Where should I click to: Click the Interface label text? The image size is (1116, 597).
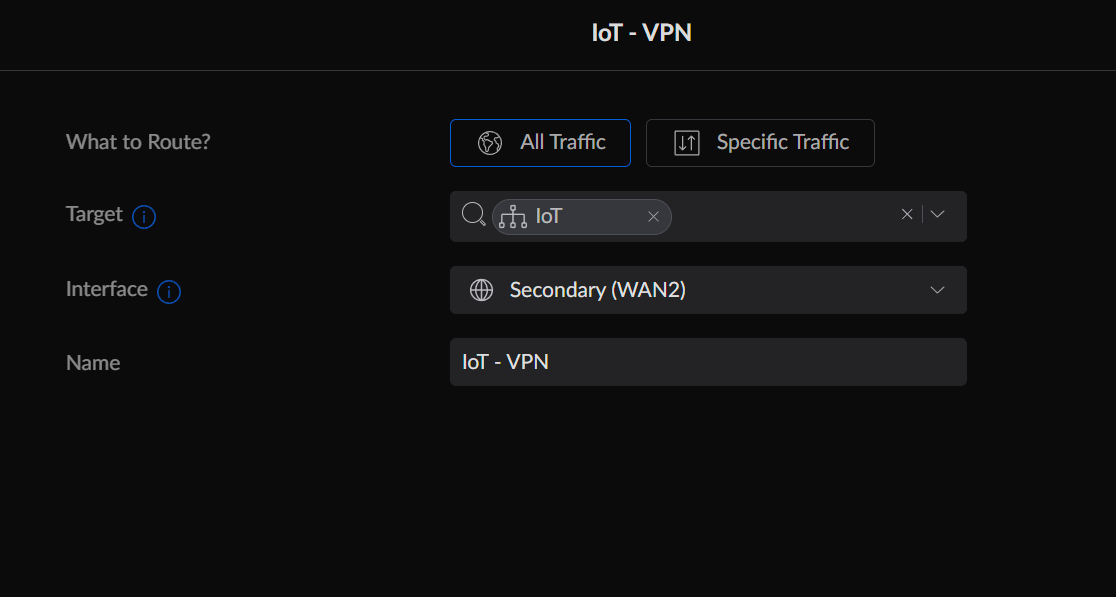[x=106, y=289]
